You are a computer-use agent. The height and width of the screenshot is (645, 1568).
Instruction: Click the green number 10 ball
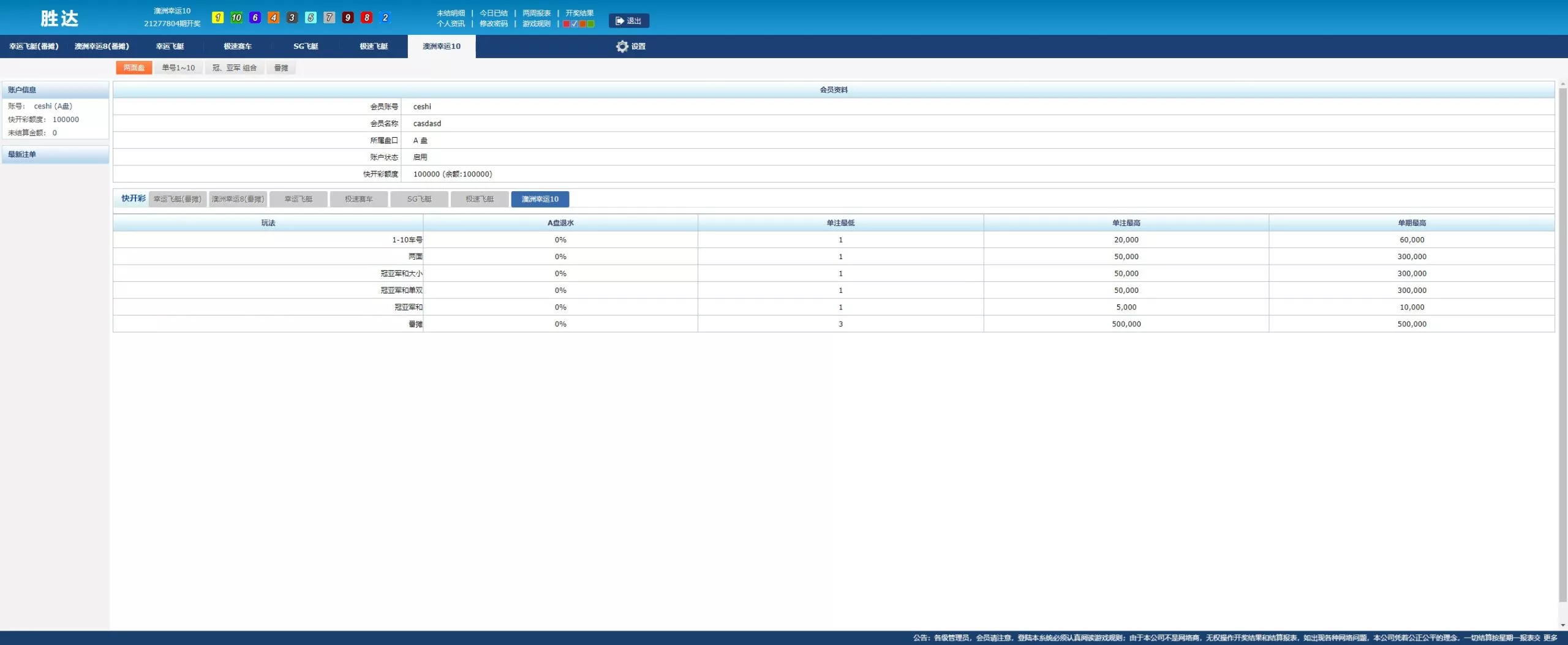(236, 18)
